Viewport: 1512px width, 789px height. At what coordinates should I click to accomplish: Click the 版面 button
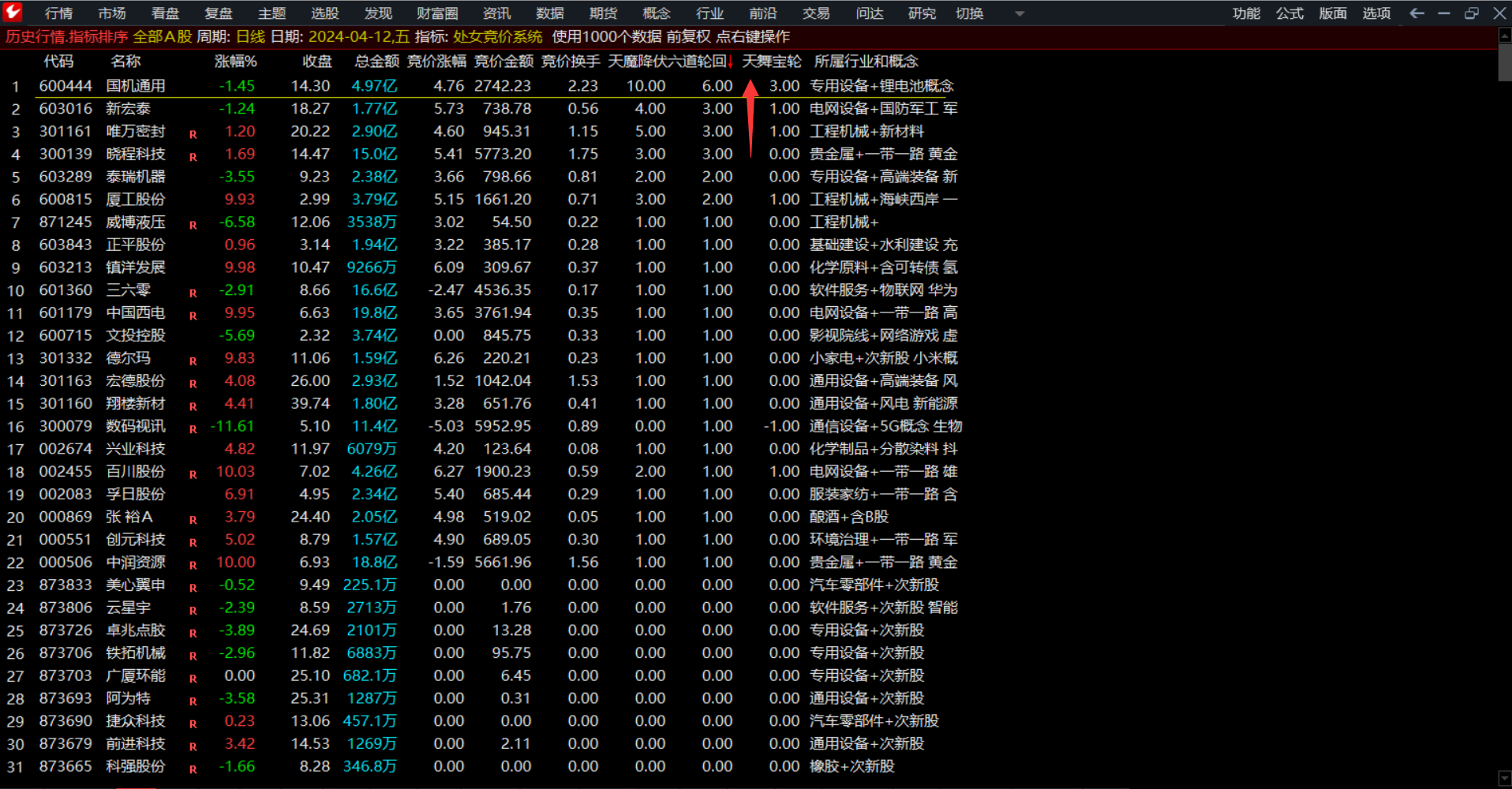(x=1334, y=13)
